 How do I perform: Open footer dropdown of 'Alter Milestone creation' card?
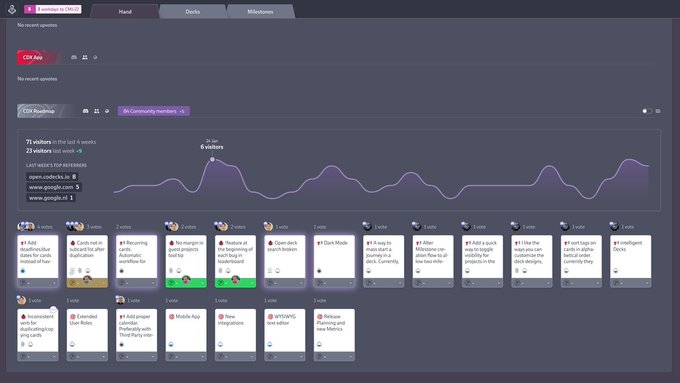point(450,283)
